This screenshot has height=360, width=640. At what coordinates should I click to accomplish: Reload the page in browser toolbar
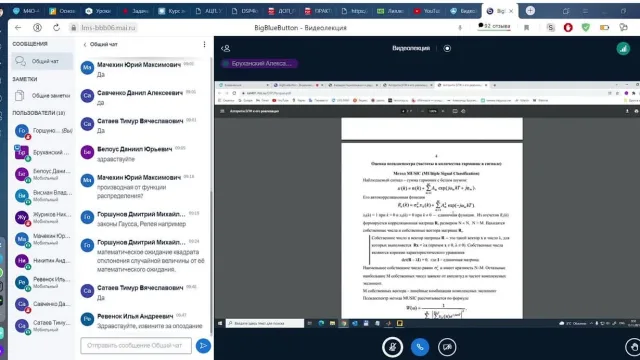tap(56, 27)
